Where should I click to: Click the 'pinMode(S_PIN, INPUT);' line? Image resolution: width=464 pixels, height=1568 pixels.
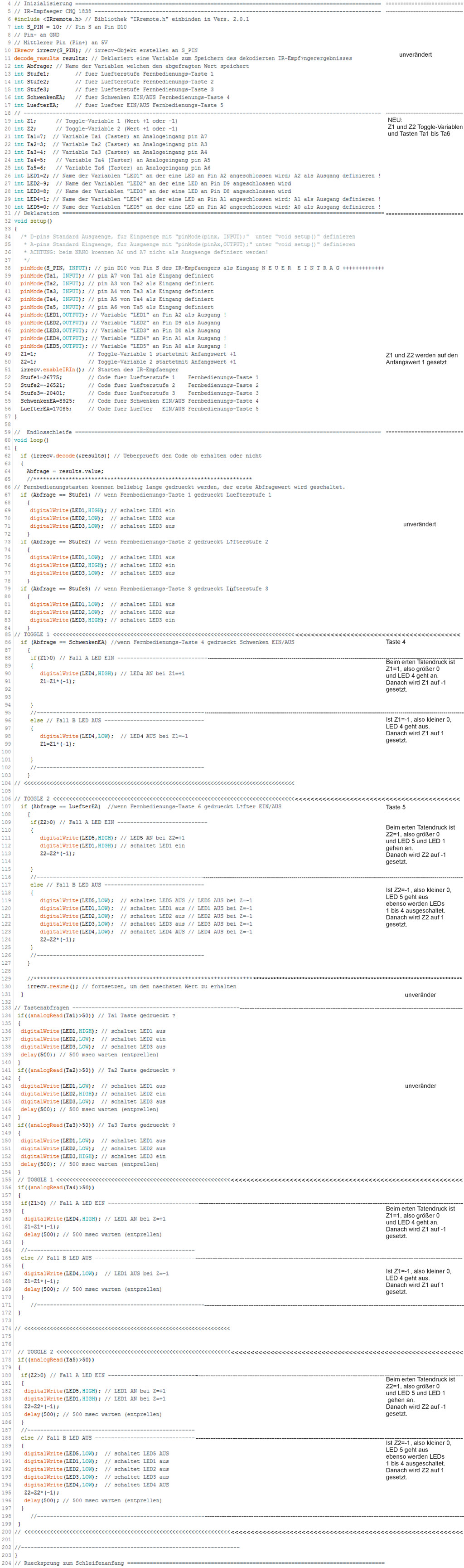point(53,268)
